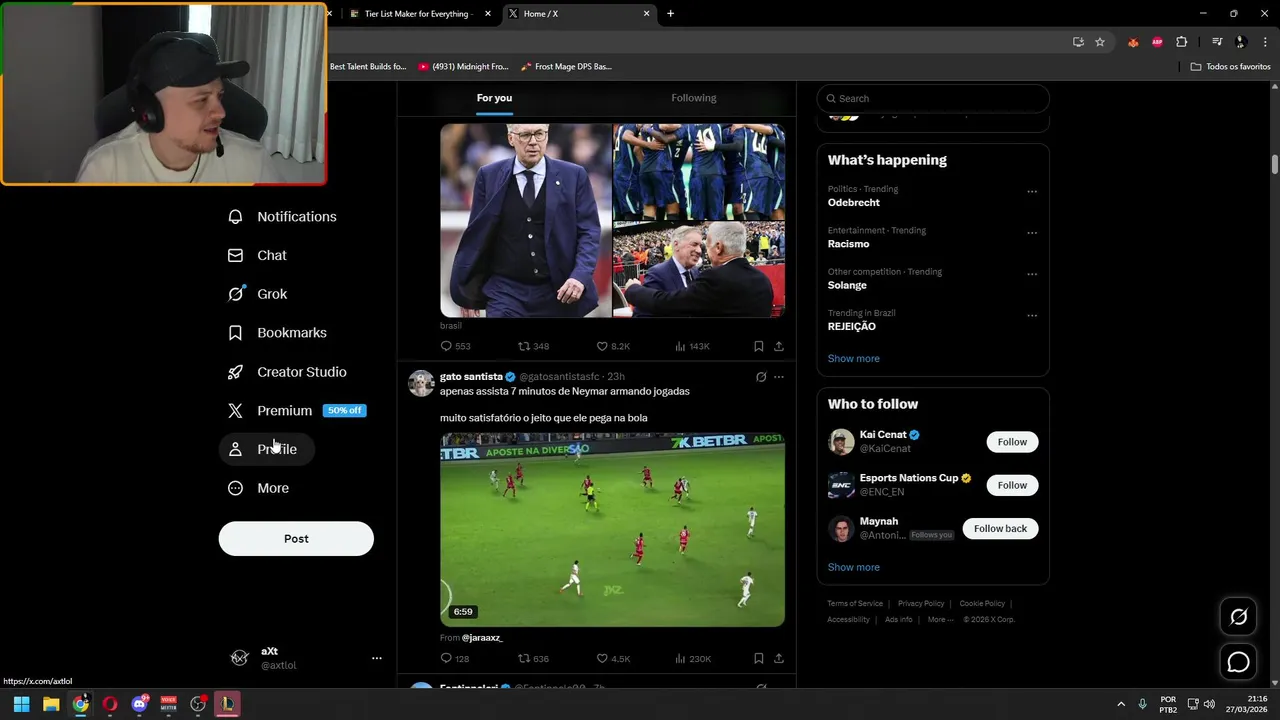This screenshot has width=1280, height=720.
Task: Open more options for Odebrecht trend
Action: [1032, 191]
